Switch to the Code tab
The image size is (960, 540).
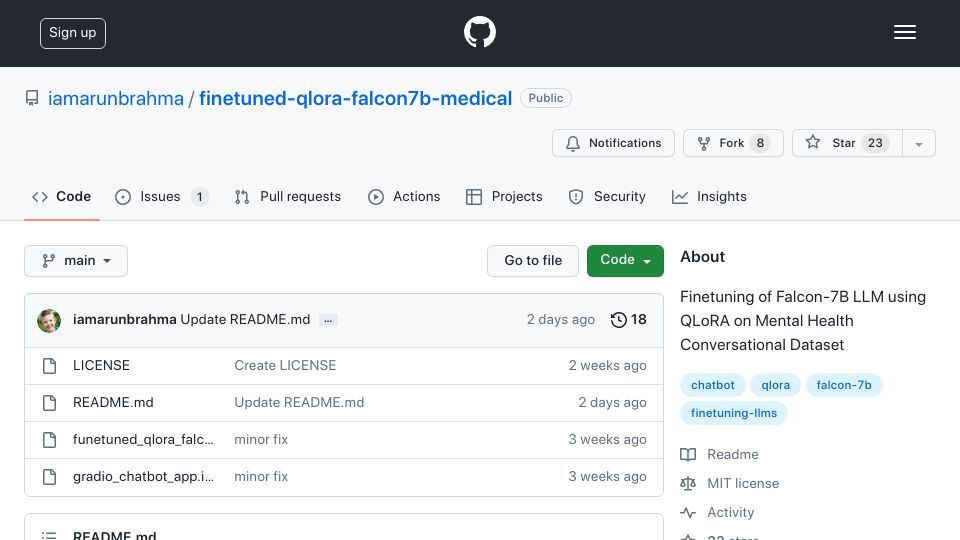(x=61, y=197)
